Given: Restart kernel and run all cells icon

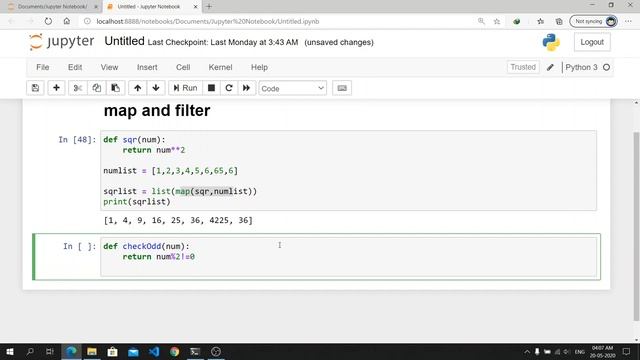Looking at the screenshot, I should click(x=247, y=88).
